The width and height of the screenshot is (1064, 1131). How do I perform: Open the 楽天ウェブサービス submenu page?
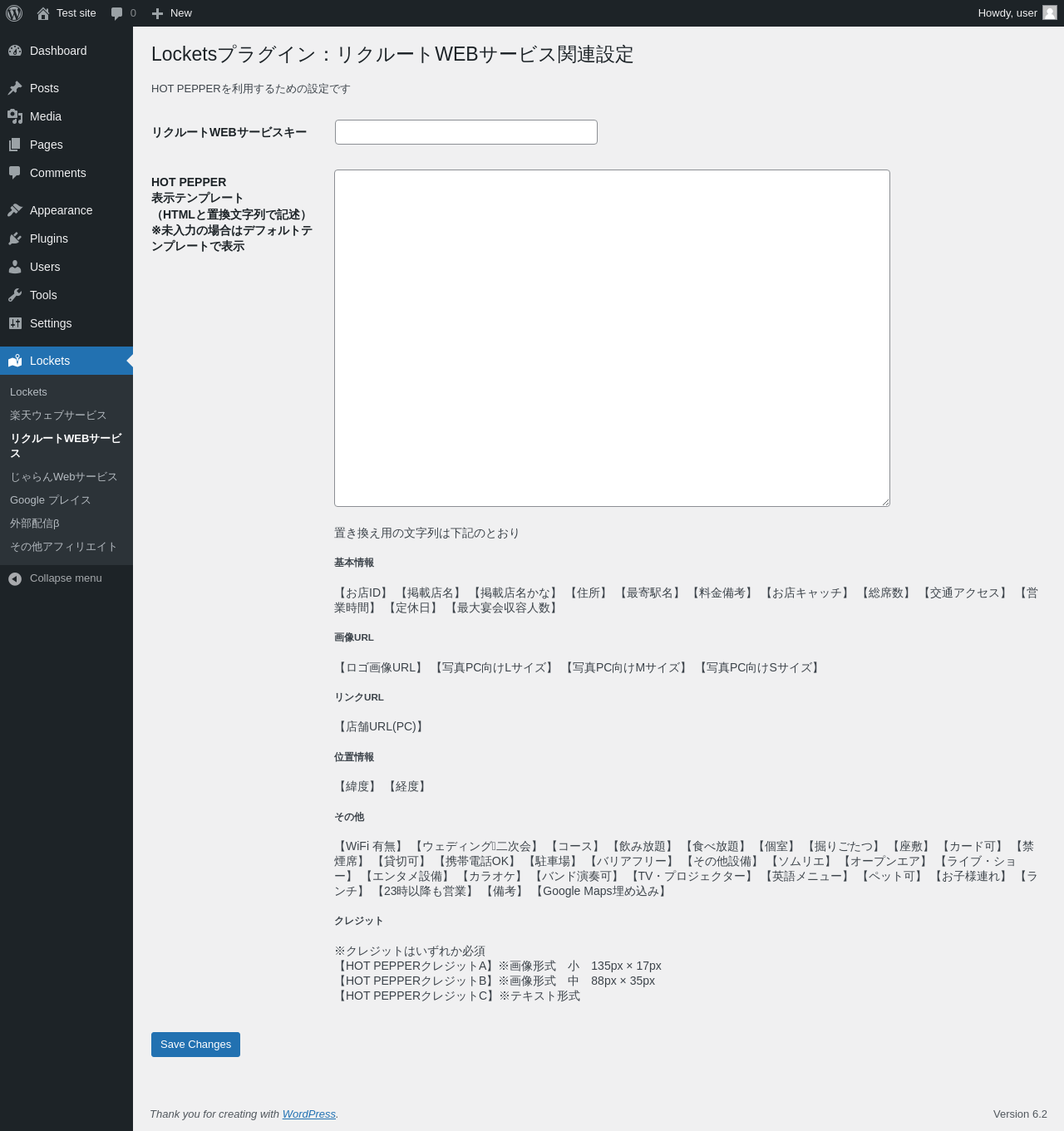click(58, 416)
